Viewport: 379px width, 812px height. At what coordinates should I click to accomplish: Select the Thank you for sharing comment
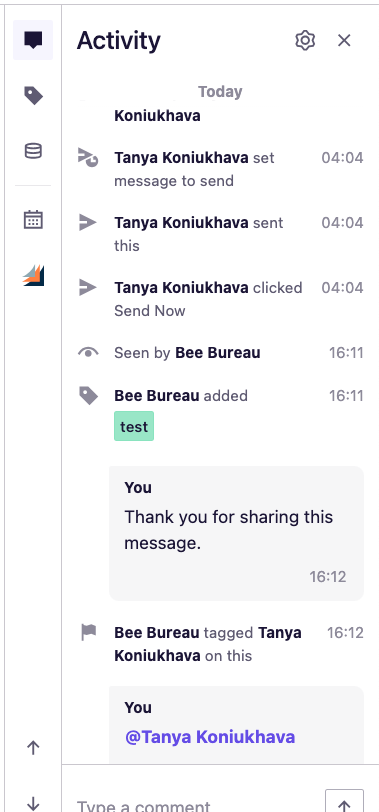coord(237,533)
